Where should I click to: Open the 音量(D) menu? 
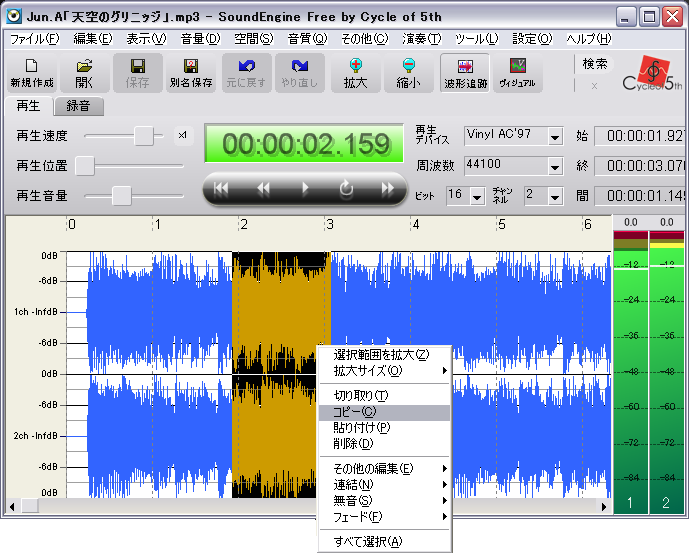[200, 39]
